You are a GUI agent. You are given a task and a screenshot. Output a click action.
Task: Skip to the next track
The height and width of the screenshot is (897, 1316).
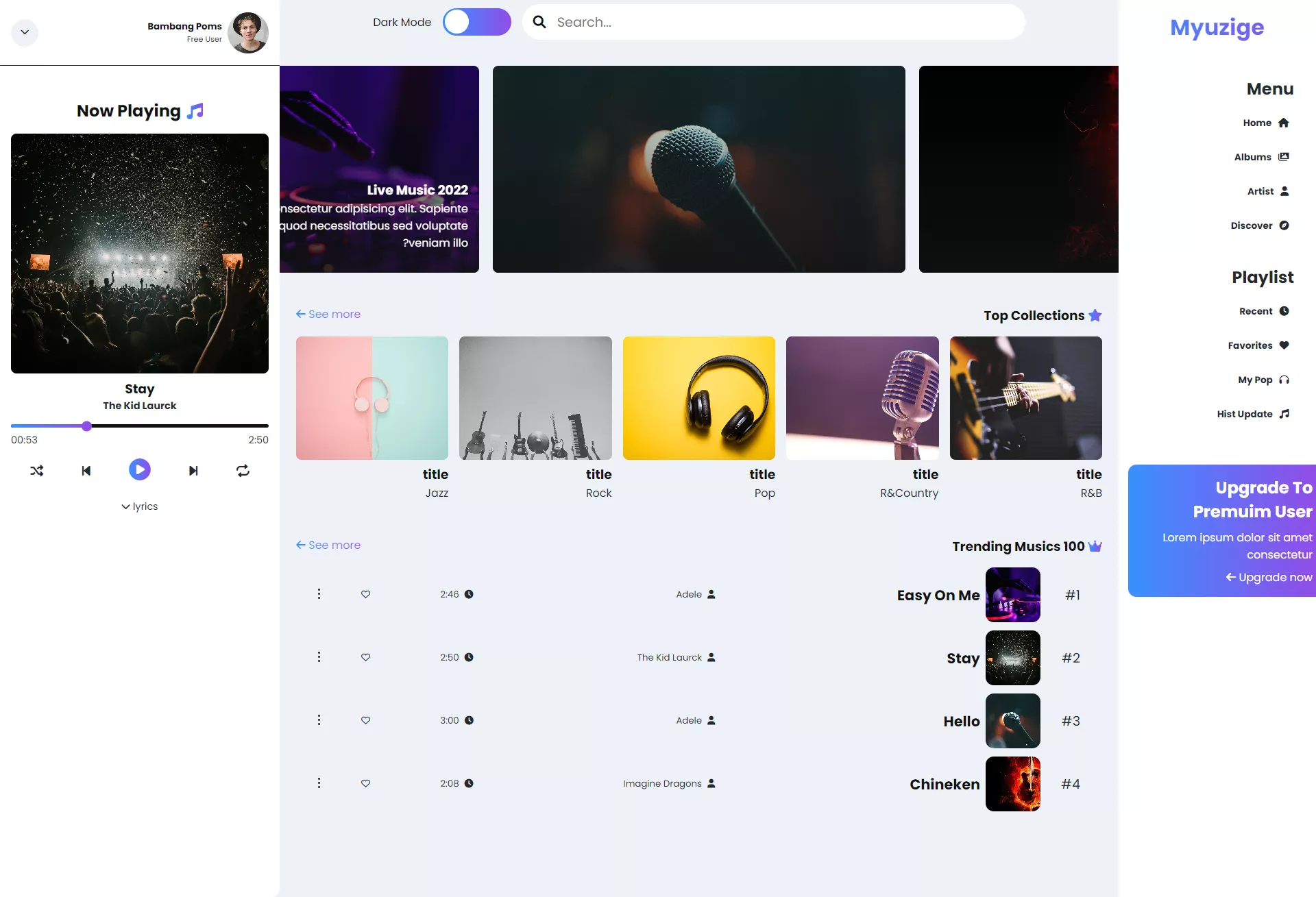tap(193, 471)
